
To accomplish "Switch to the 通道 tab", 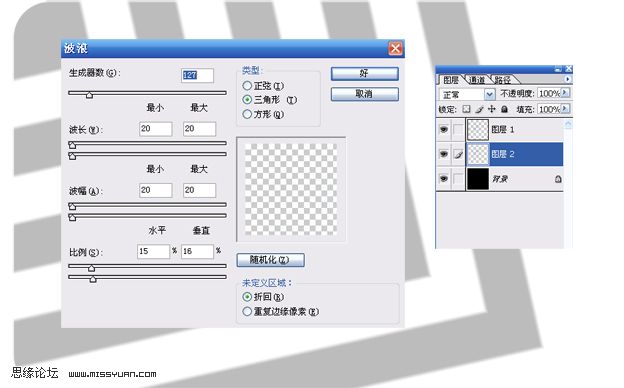I will pos(477,80).
